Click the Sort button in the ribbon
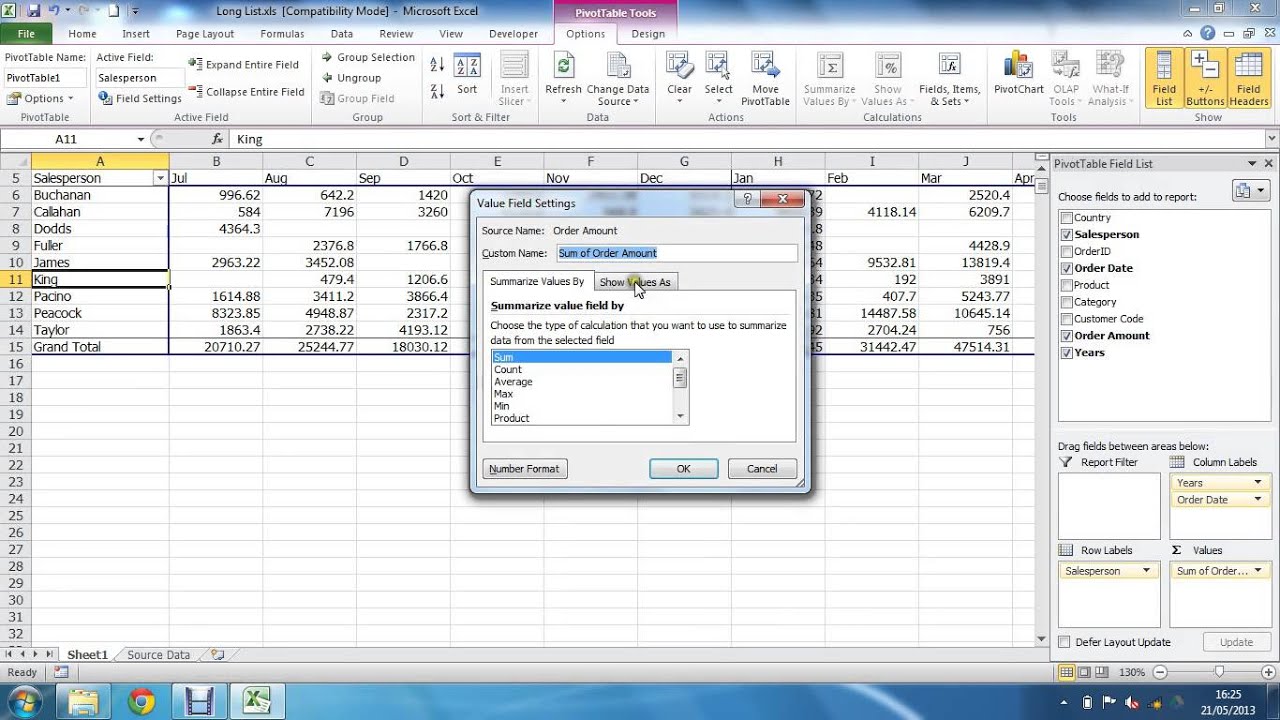 coord(467,76)
